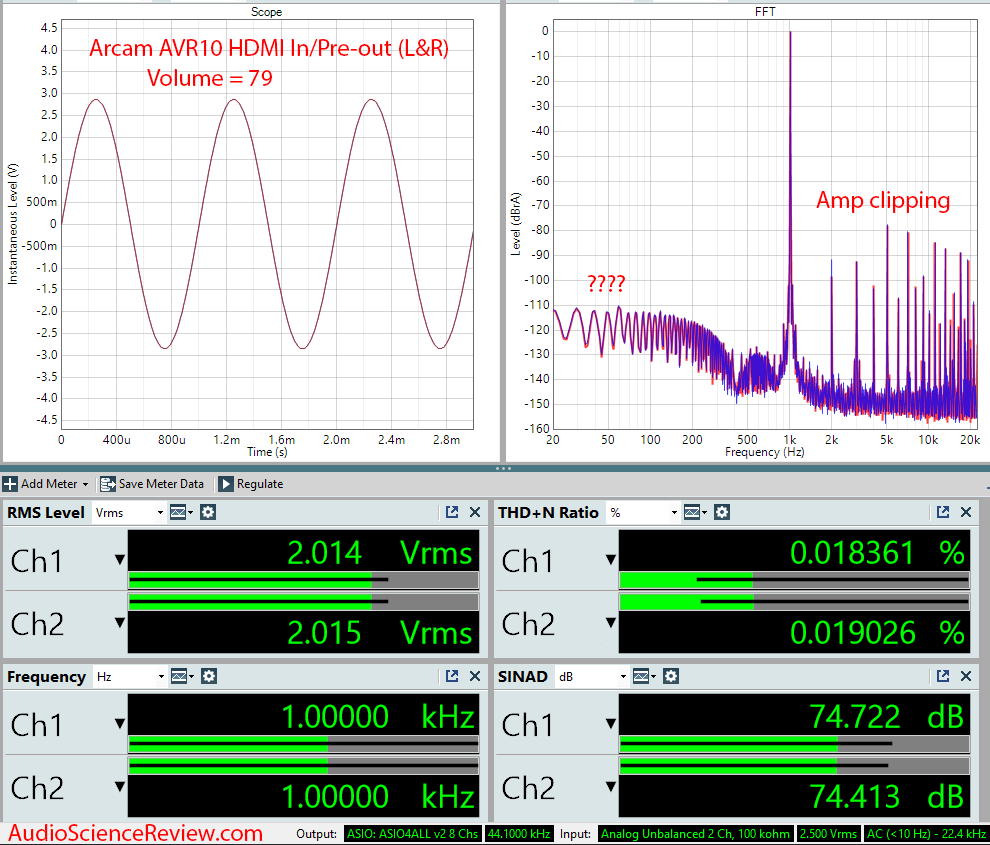Click SINAD Ch2 reading 74.413 dB
The width and height of the screenshot is (990, 845).
pyautogui.click(x=886, y=796)
